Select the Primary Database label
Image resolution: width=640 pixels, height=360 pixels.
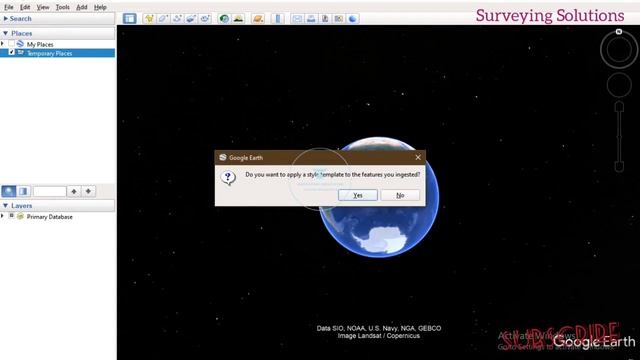tap(50, 217)
